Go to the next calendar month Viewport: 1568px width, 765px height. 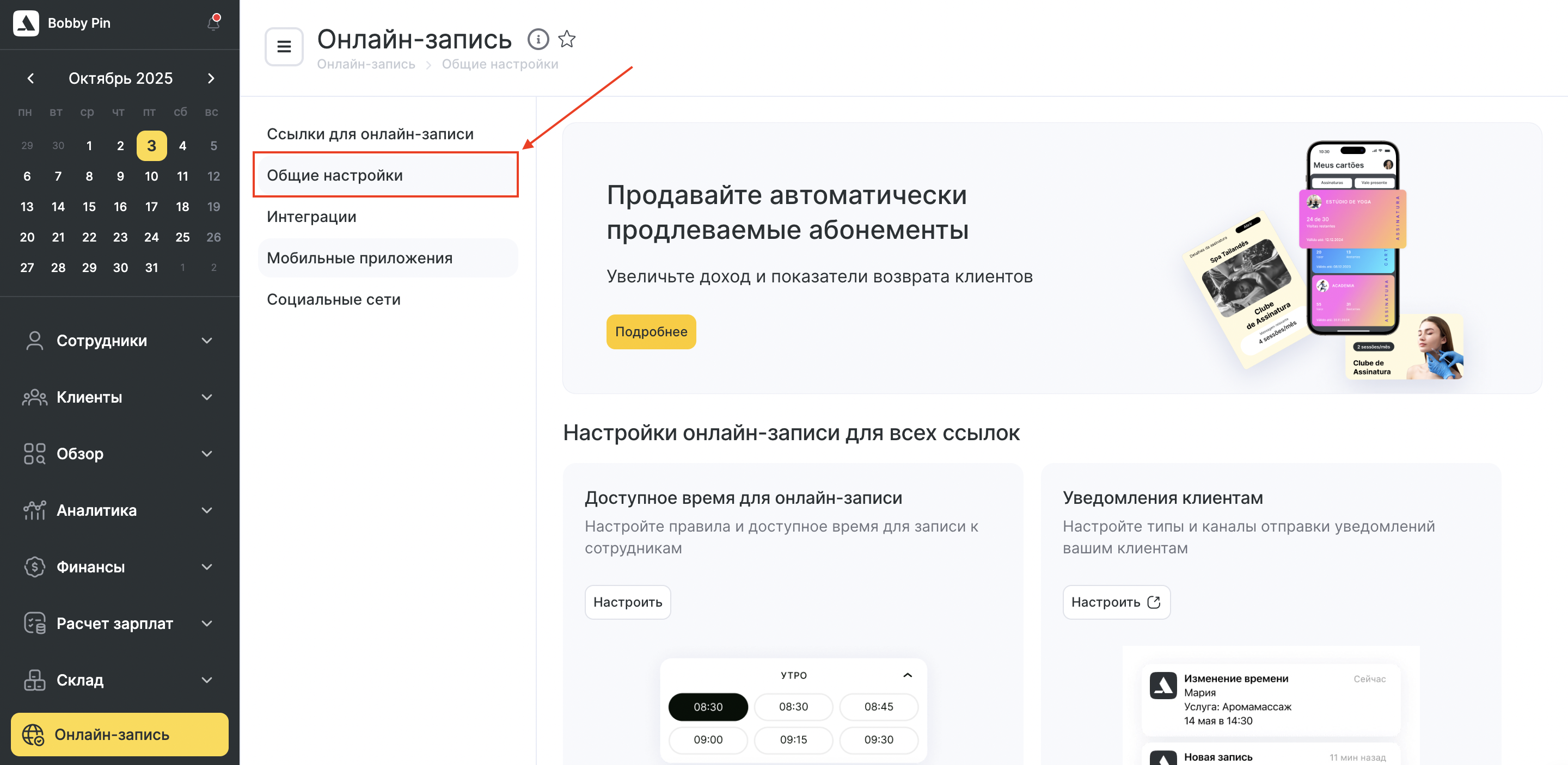(211, 78)
